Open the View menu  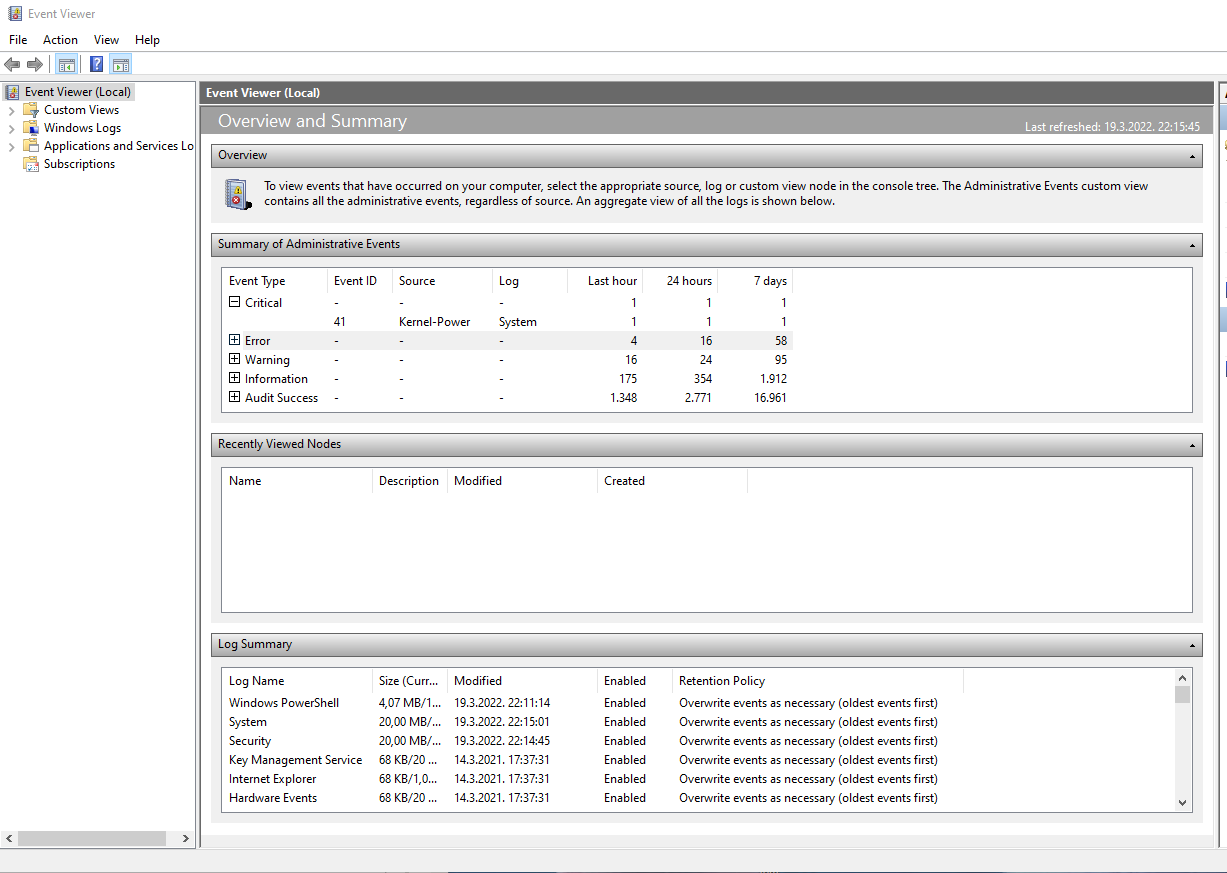coord(106,40)
